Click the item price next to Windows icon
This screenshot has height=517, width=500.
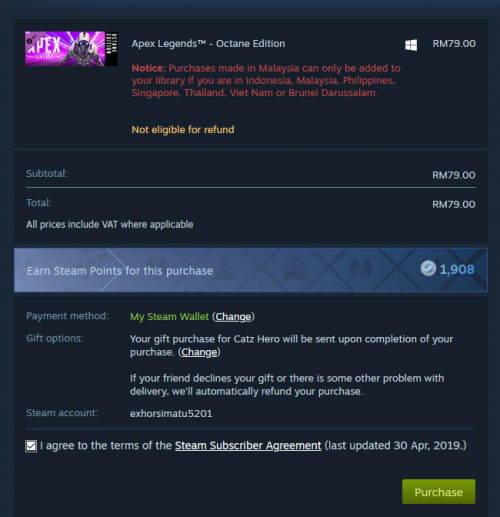[454, 44]
